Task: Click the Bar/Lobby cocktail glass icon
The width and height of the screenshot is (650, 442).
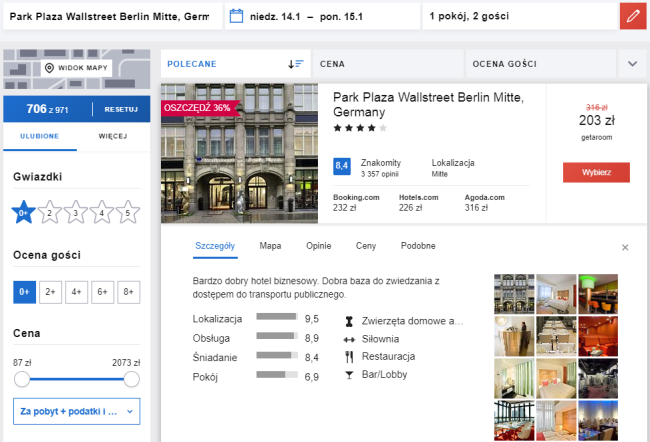Action: pos(348,374)
